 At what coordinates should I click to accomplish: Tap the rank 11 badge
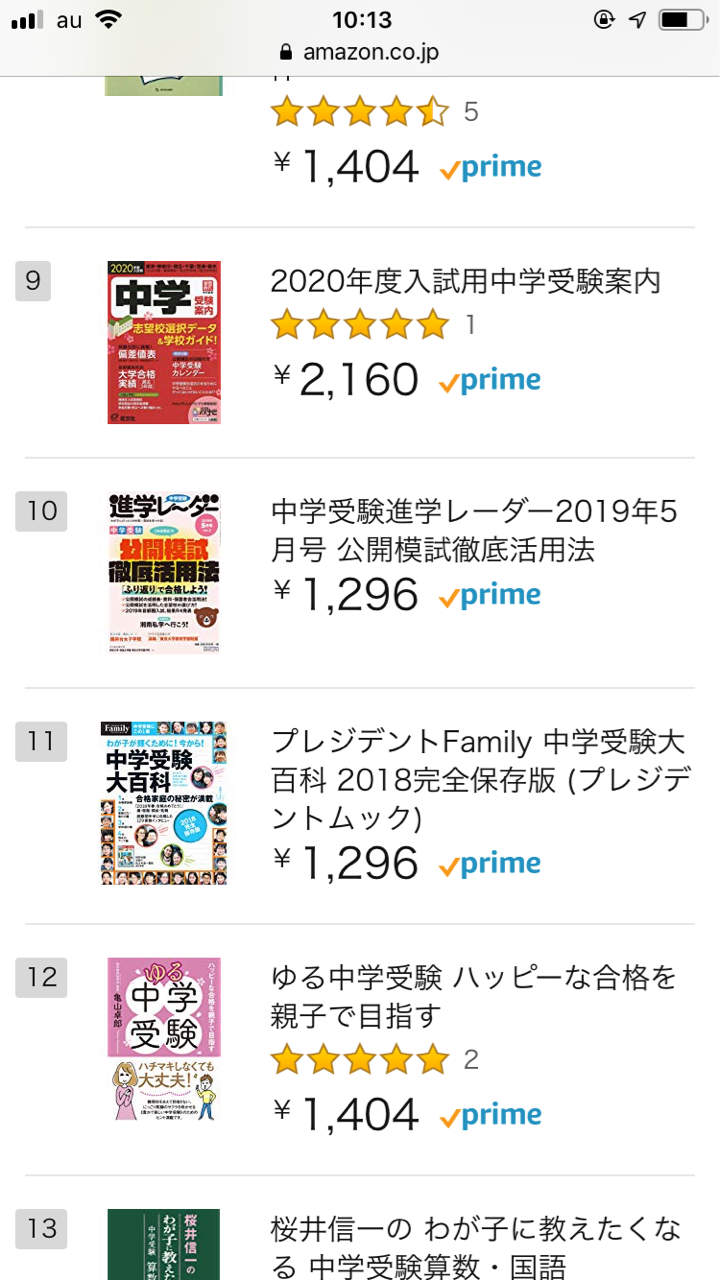[x=41, y=741]
